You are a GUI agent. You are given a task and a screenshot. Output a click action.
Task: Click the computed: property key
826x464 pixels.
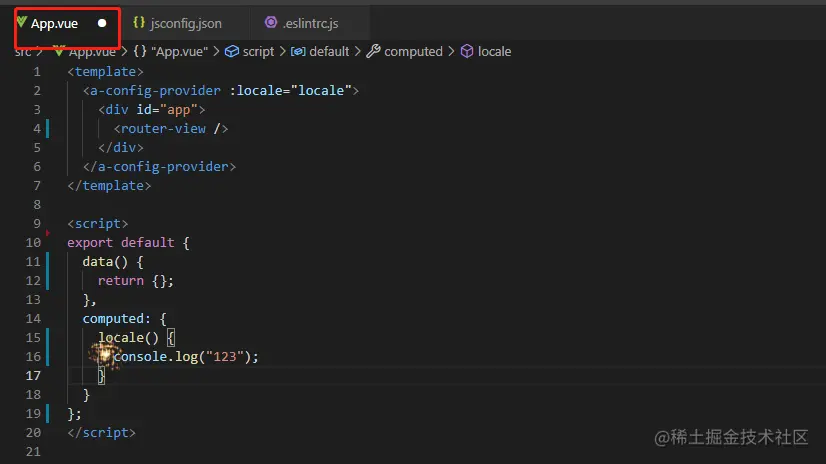click(116, 319)
